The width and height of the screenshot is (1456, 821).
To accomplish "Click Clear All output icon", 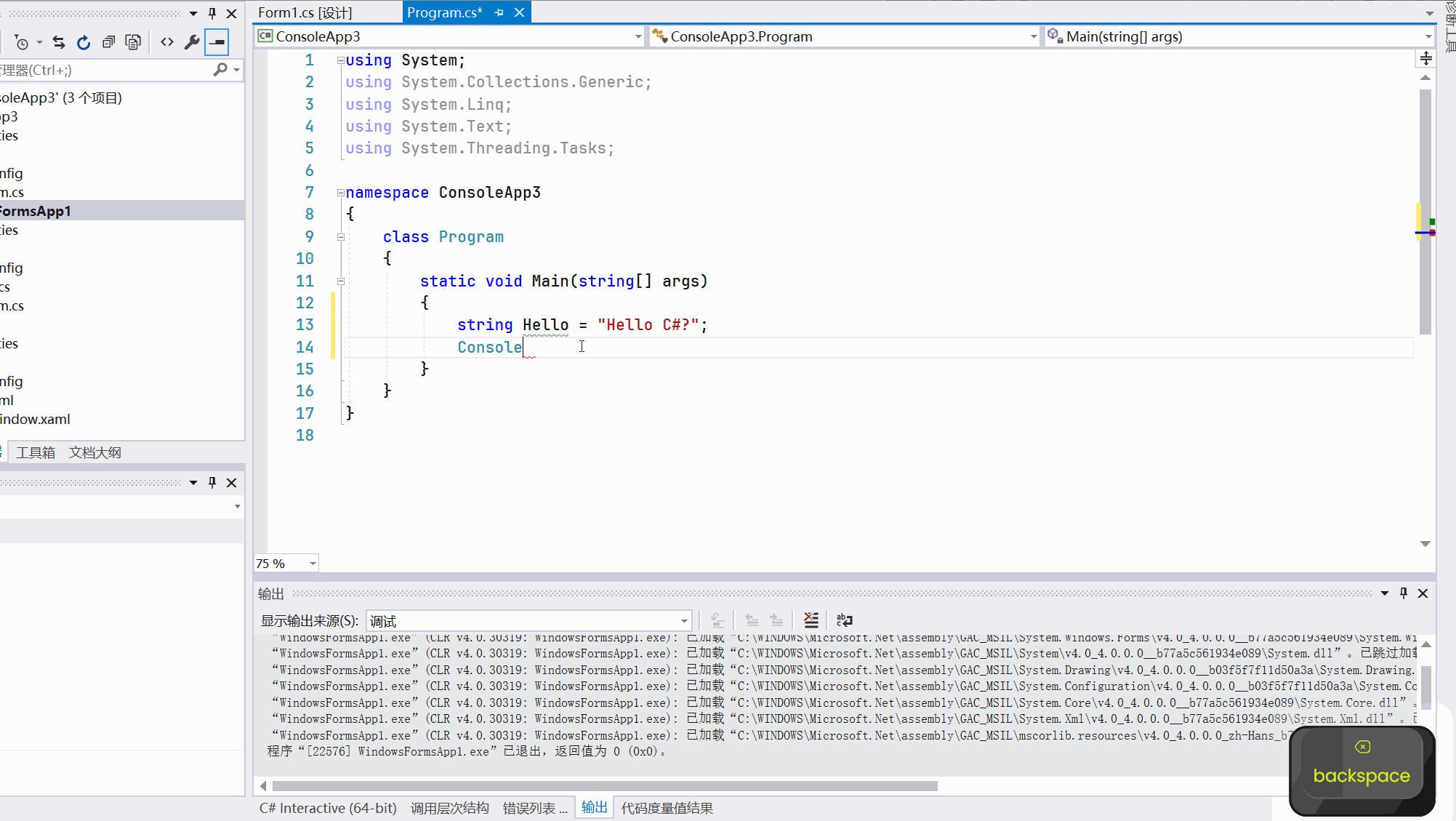I will pos(811,620).
